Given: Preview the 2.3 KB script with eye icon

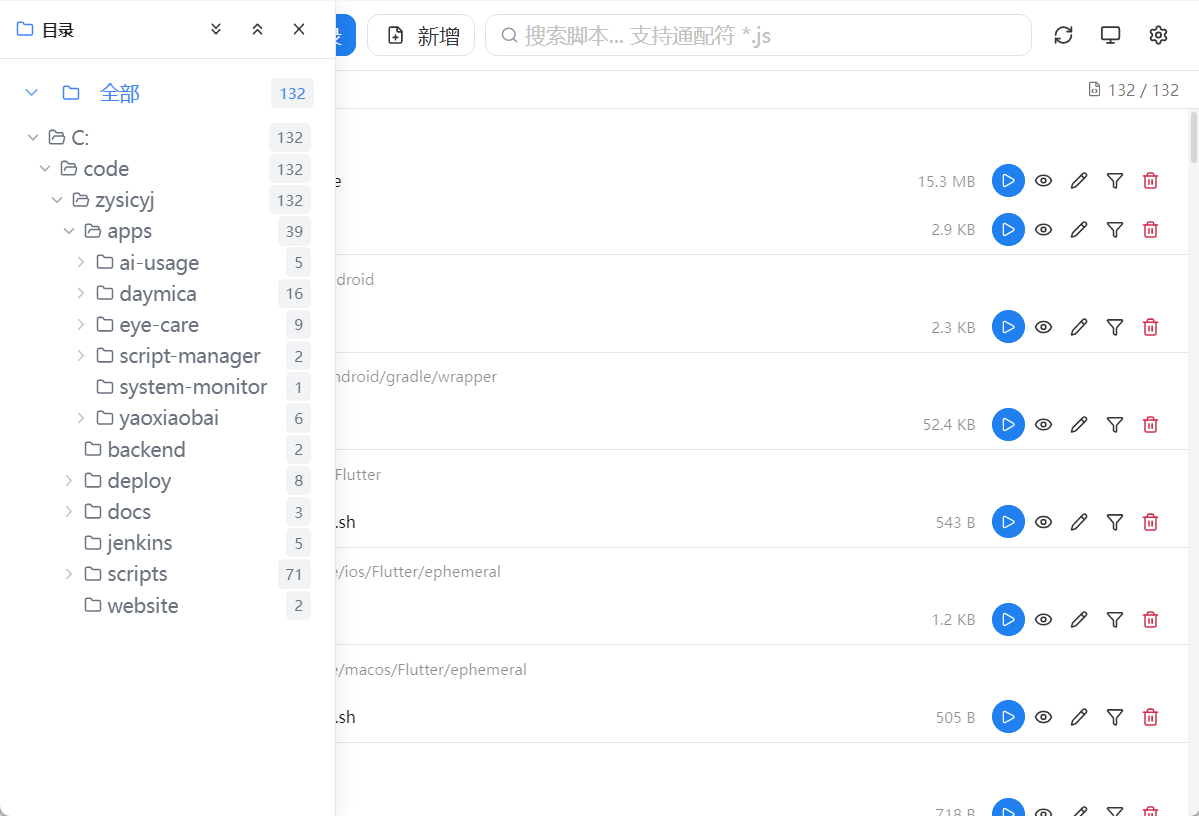Looking at the screenshot, I should coord(1044,327).
